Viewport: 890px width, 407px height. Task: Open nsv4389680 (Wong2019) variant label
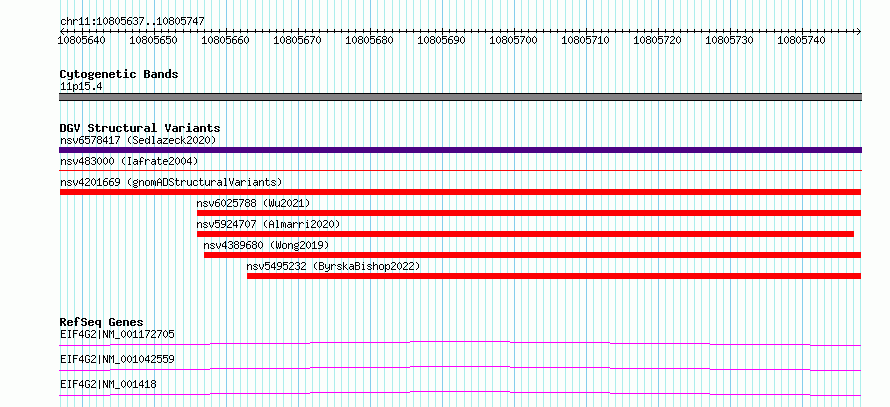pyautogui.click(x=266, y=245)
